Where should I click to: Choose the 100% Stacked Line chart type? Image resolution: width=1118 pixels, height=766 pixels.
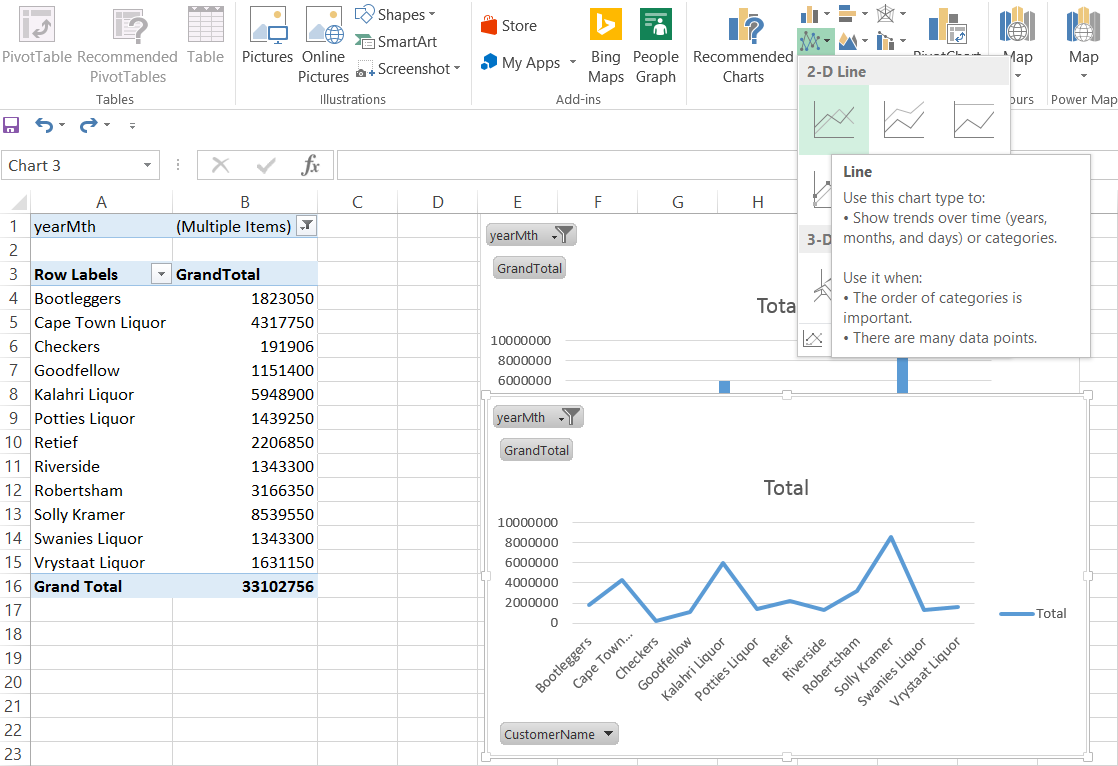click(x=973, y=120)
